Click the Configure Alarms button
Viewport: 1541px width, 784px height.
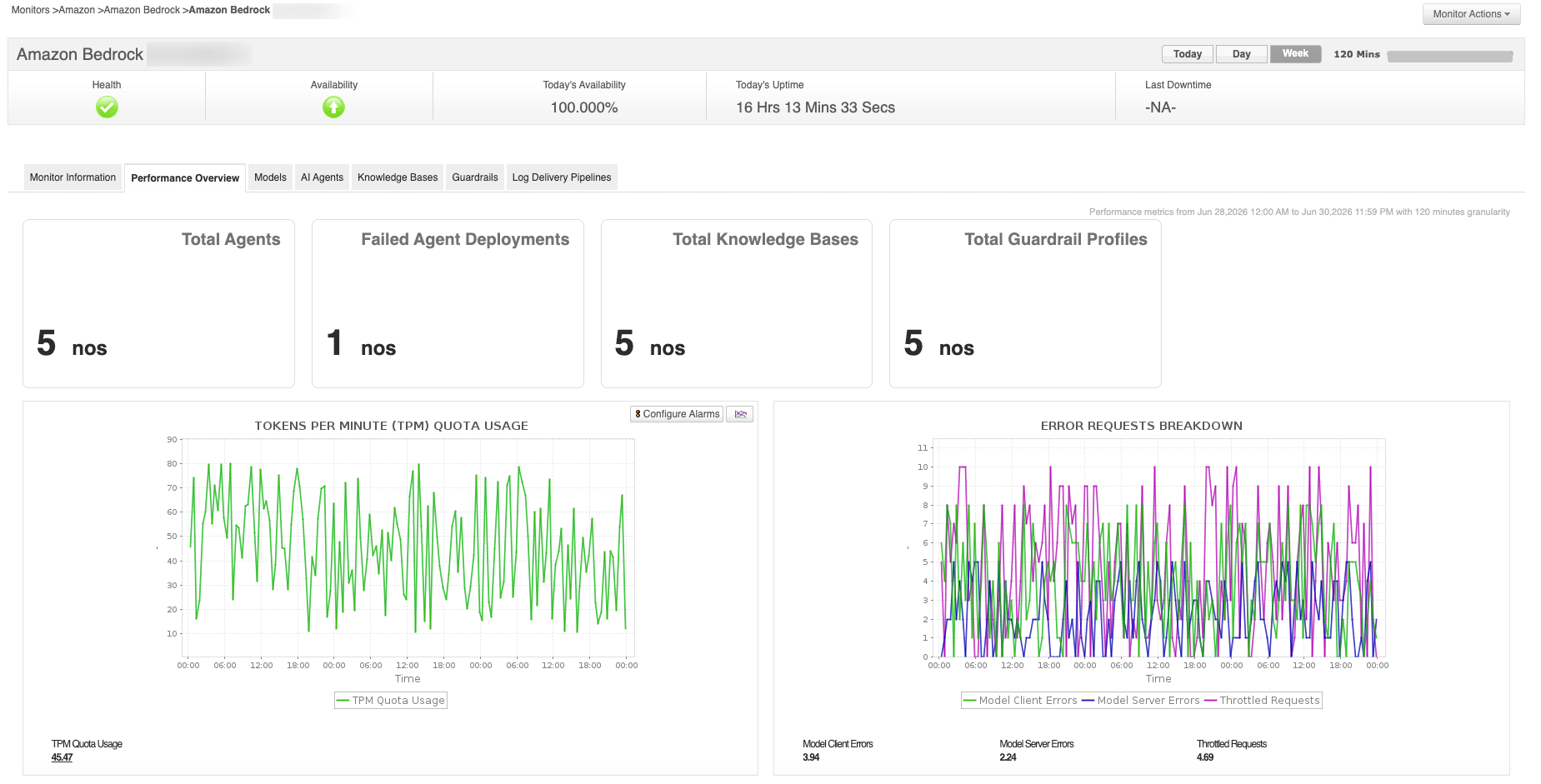tap(677, 414)
